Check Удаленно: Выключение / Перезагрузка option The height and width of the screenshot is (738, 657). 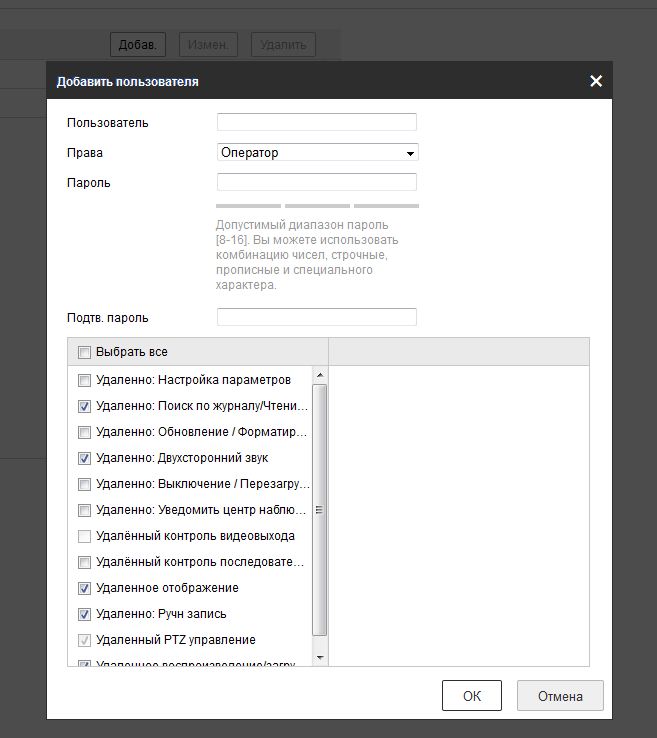[x=84, y=484]
